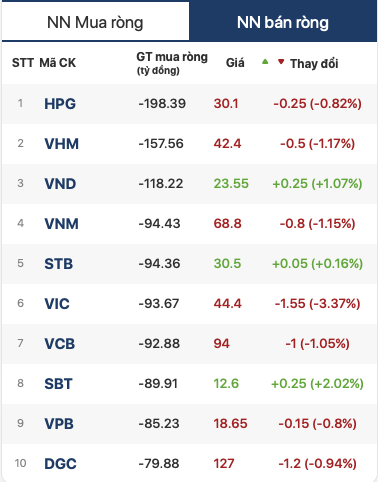Viewport: 378px width, 482px height.
Task: Click the Giá column header
Action: (235, 63)
